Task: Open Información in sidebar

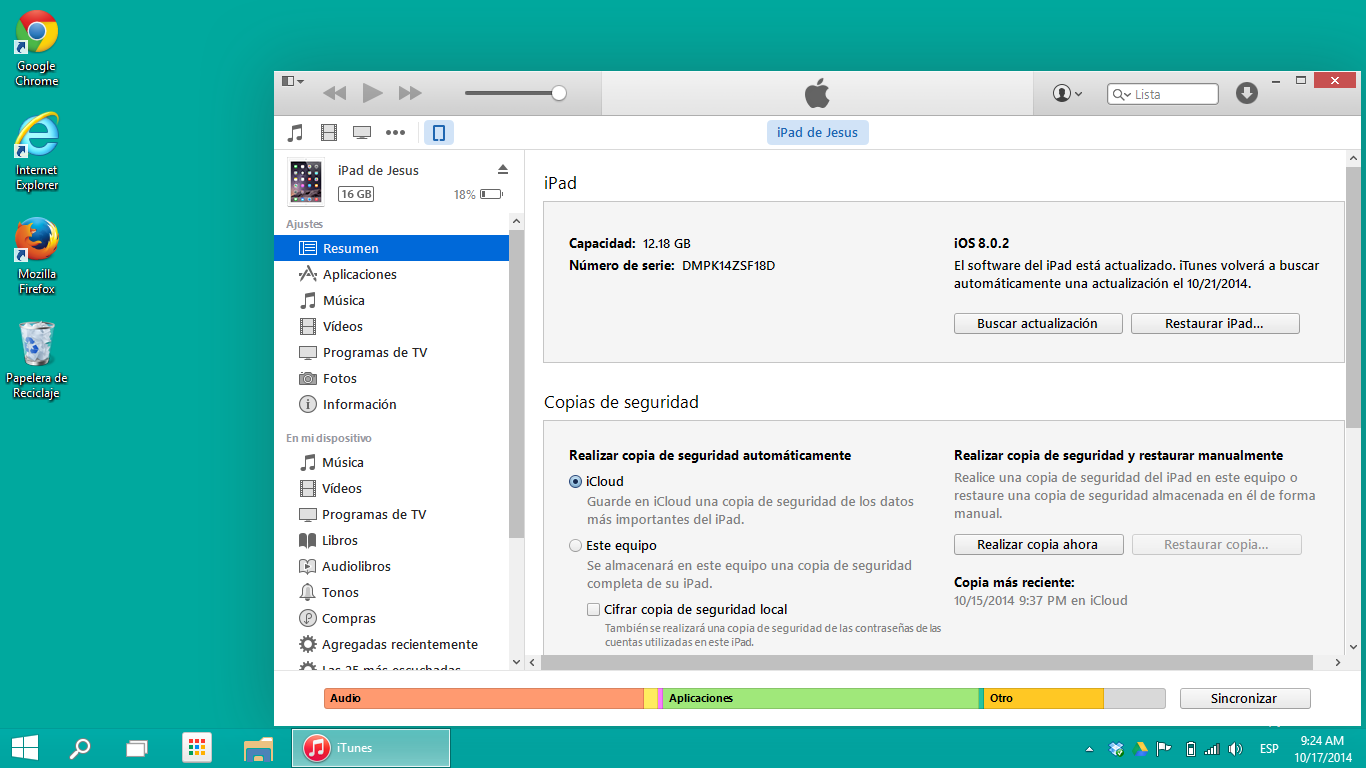Action: [391, 404]
